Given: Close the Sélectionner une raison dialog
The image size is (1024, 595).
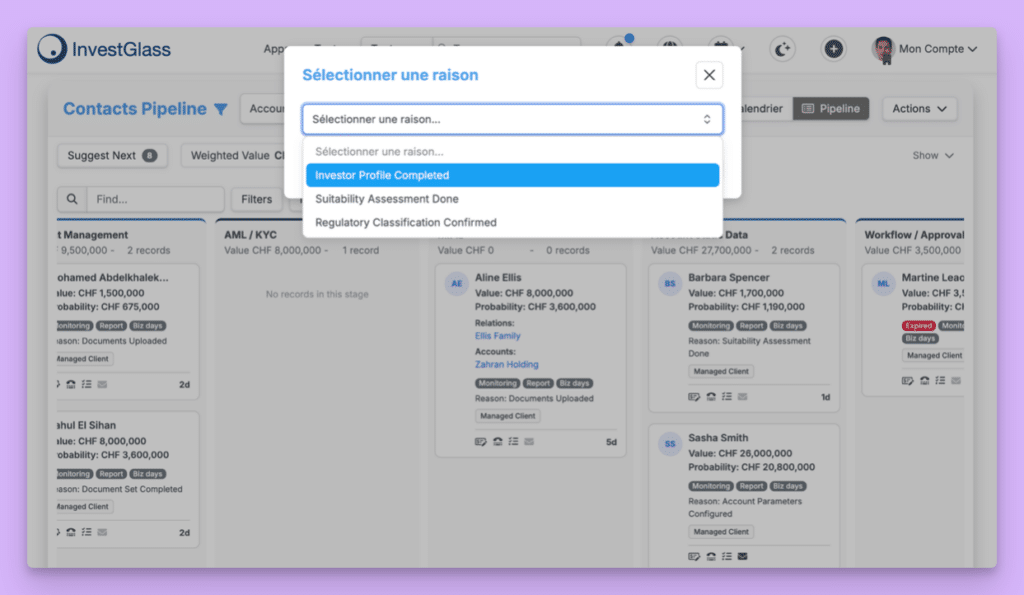Looking at the screenshot, I should (x=709, y=75).
